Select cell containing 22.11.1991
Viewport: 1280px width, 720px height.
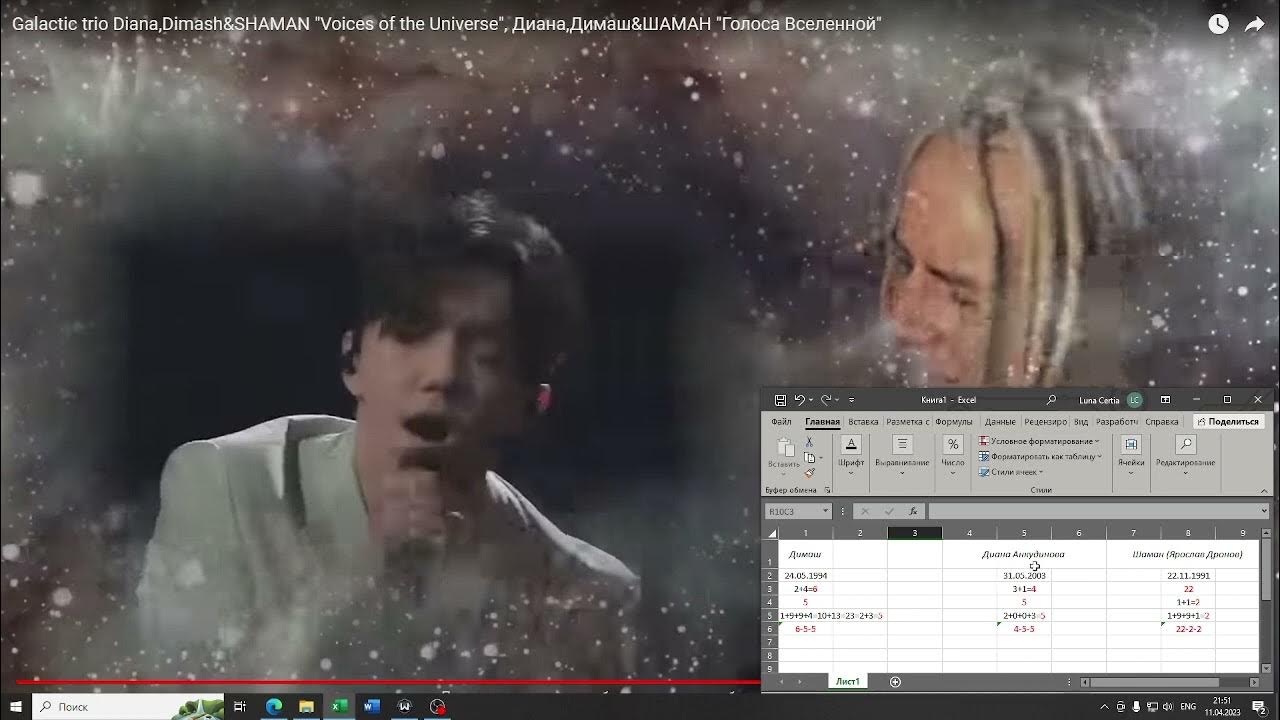pos(1188,576)
